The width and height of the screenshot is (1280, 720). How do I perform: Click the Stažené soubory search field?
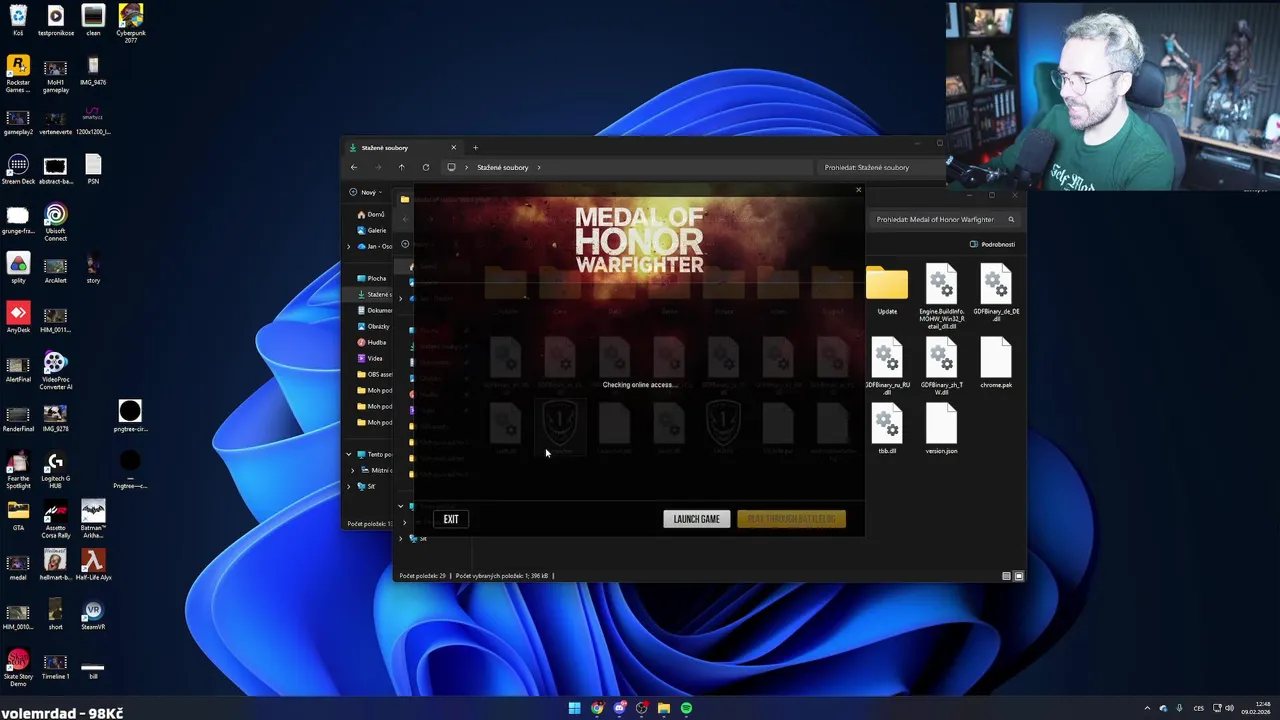point(880,167)
